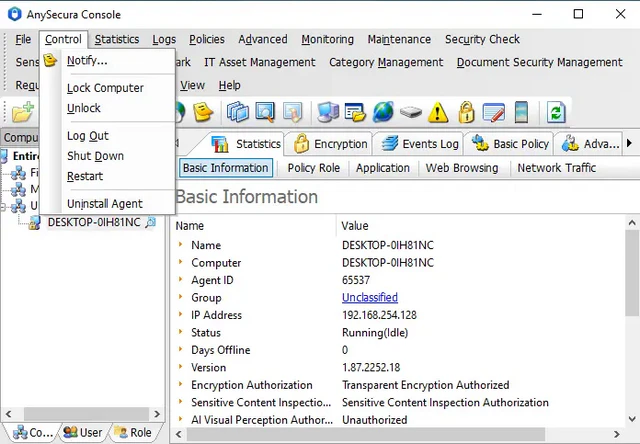
Task: Click the AnySecura shield logo in title bar
Action: coord(14,14)
